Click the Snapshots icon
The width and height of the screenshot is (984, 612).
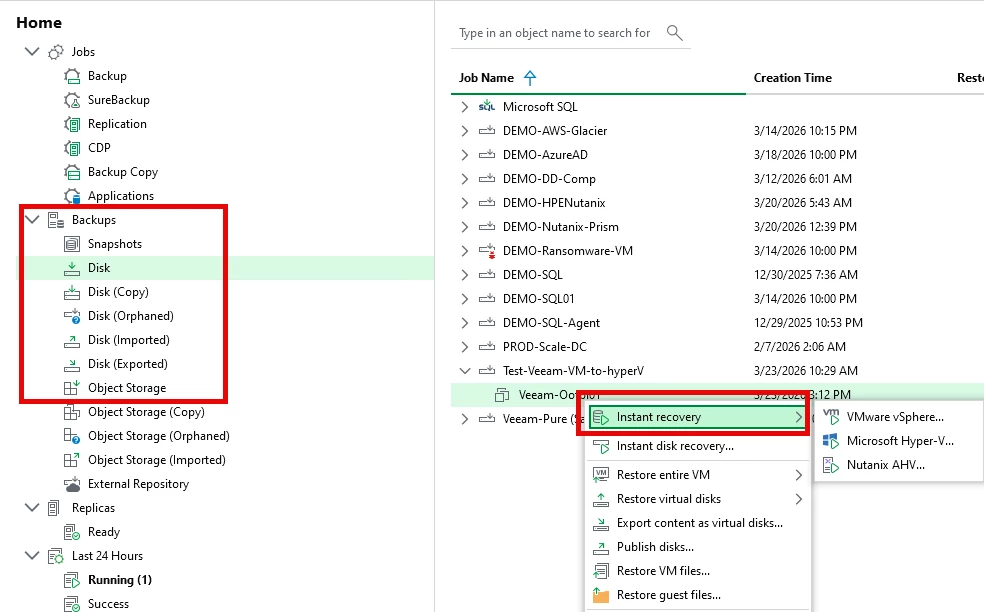point(72,244)
